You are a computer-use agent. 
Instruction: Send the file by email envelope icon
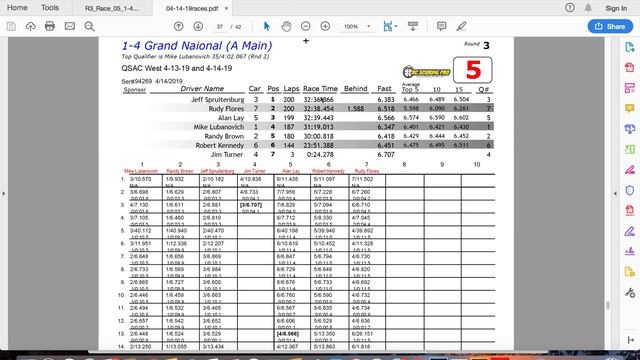69,27
